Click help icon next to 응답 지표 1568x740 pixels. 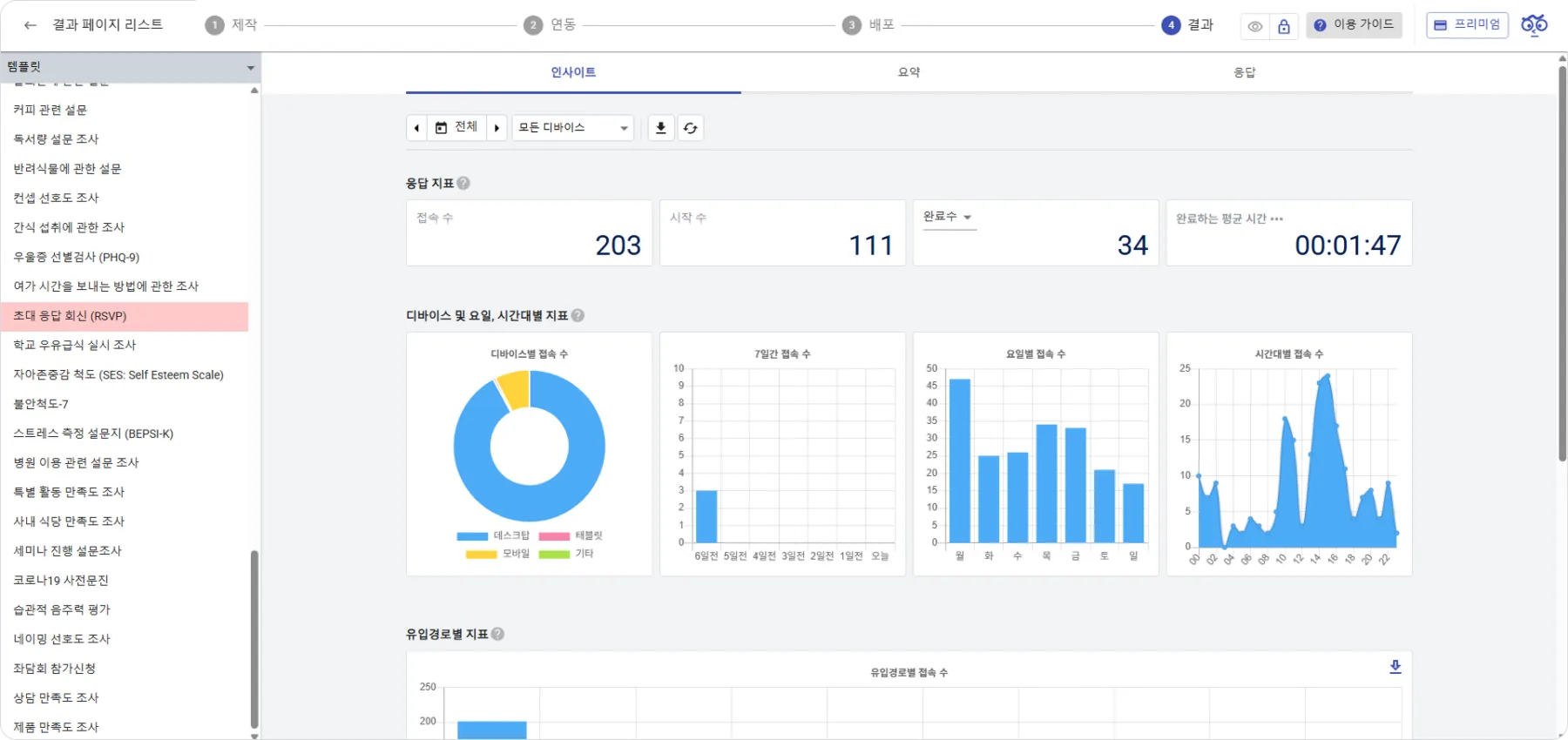(x=463, y=184)
